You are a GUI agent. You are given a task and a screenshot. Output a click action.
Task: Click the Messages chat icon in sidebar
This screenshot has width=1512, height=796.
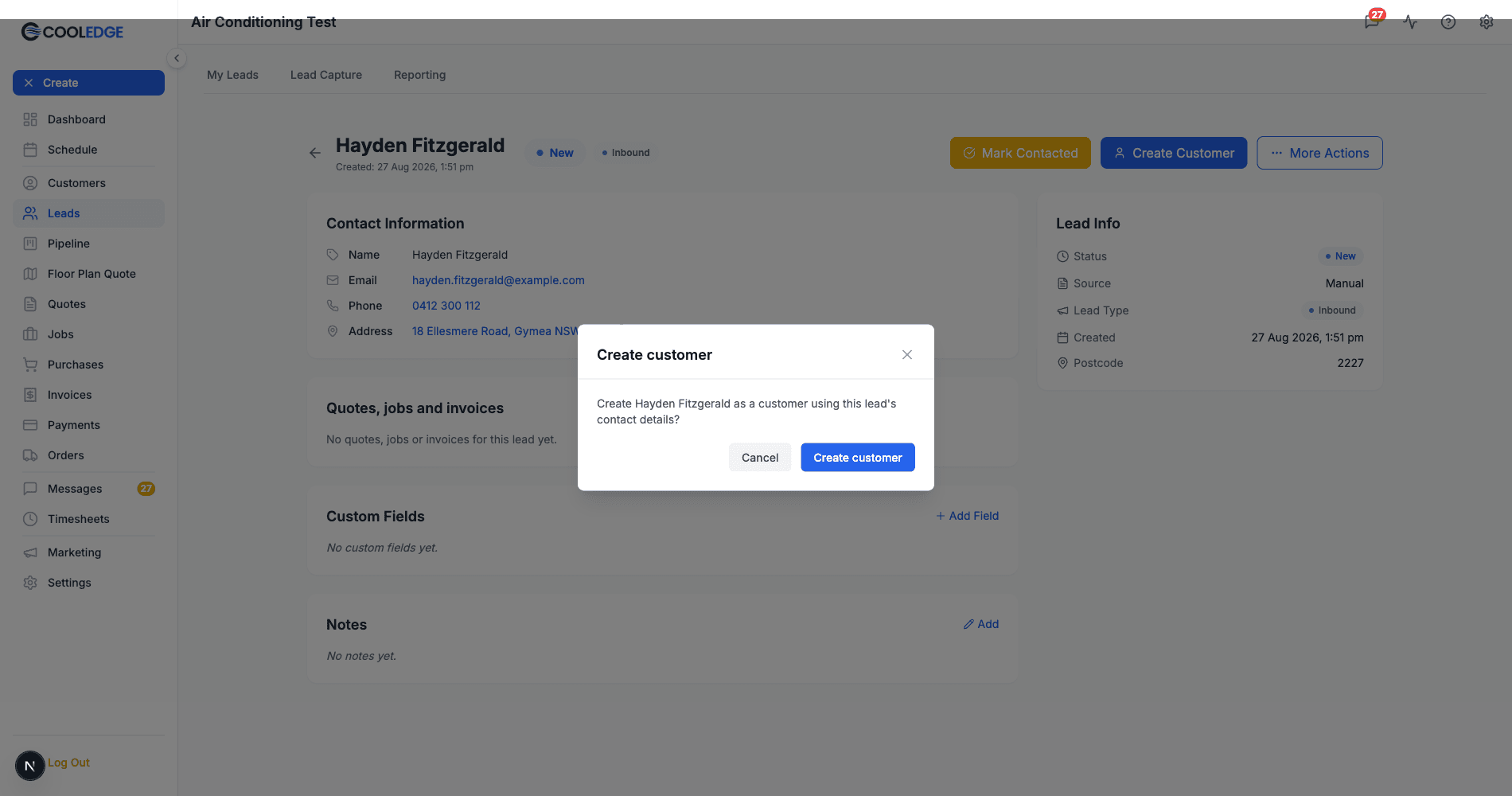pos(30,489)
